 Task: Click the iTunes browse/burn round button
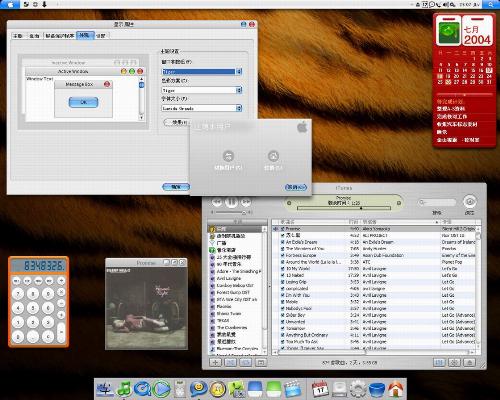470,202
